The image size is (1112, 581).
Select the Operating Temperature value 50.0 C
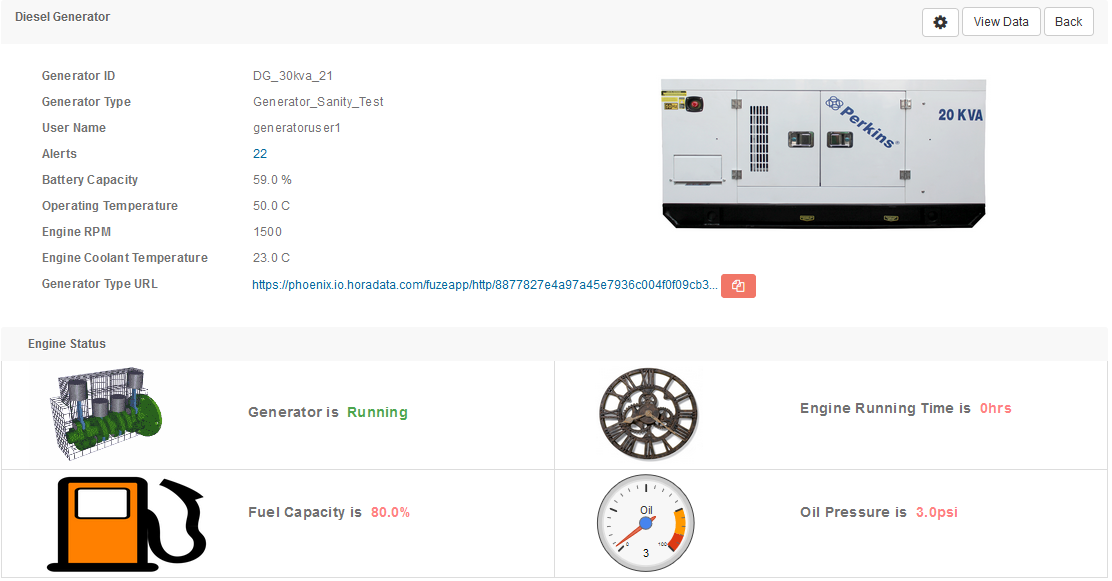(x=272, y=206)
